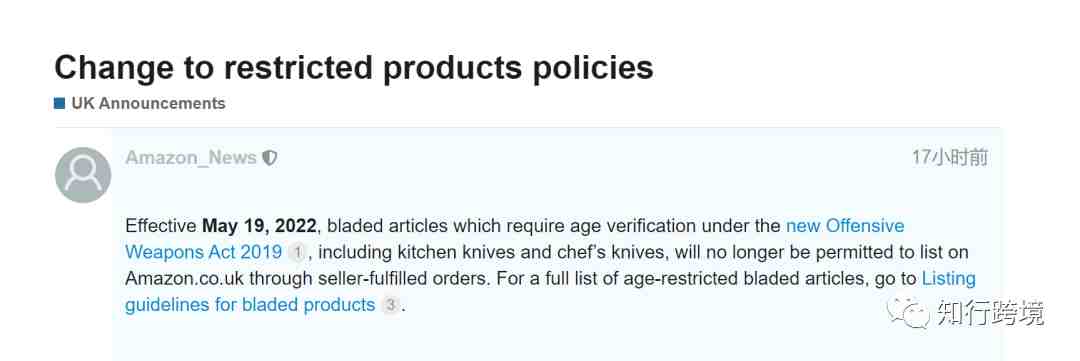Open the Amazon_News profile avatar

pos(83,175)
